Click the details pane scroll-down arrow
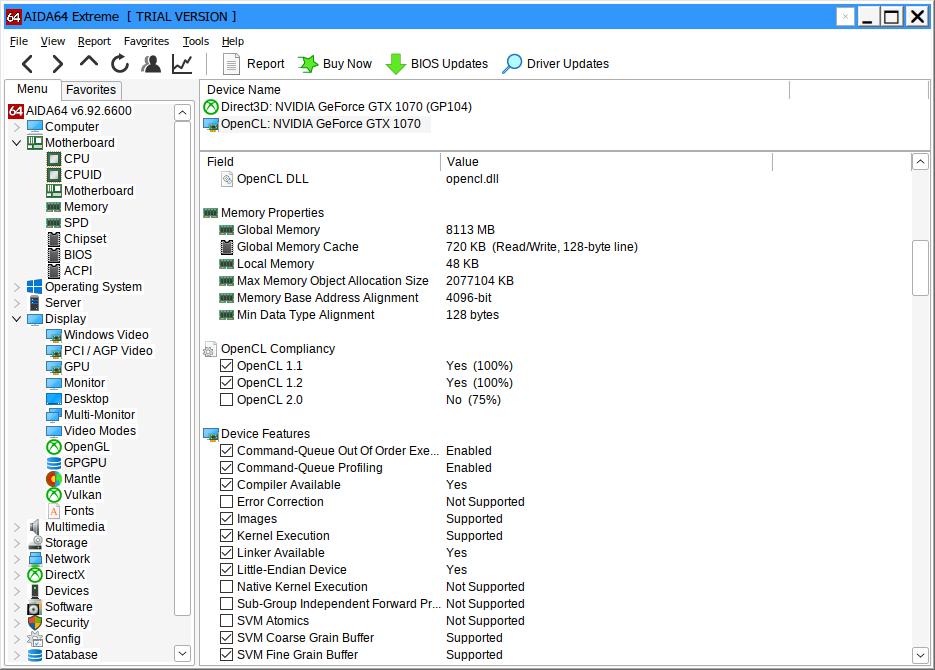The height and width of the screenshot is (670, 935). click(920, 656)
